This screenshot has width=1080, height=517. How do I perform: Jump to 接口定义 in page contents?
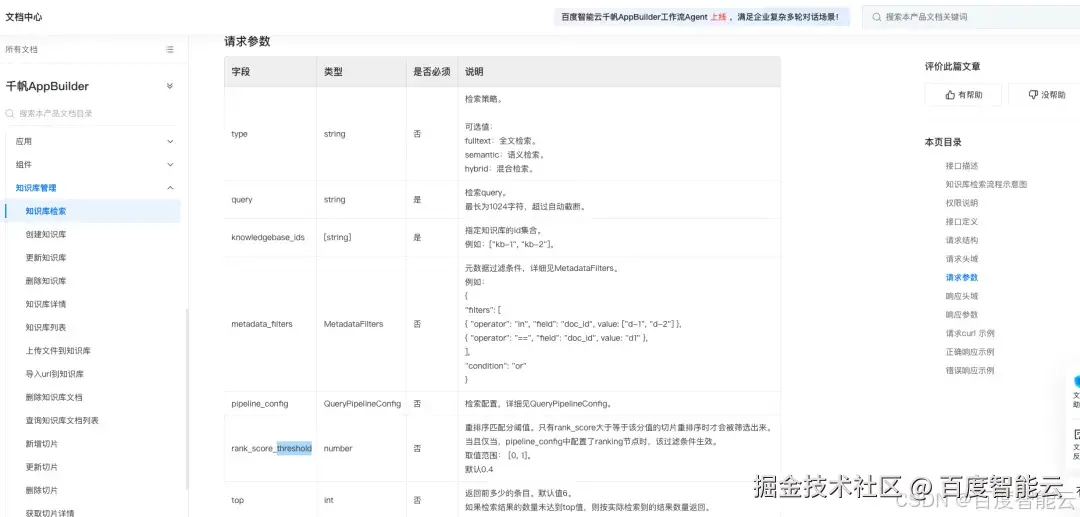click(962, 222)
